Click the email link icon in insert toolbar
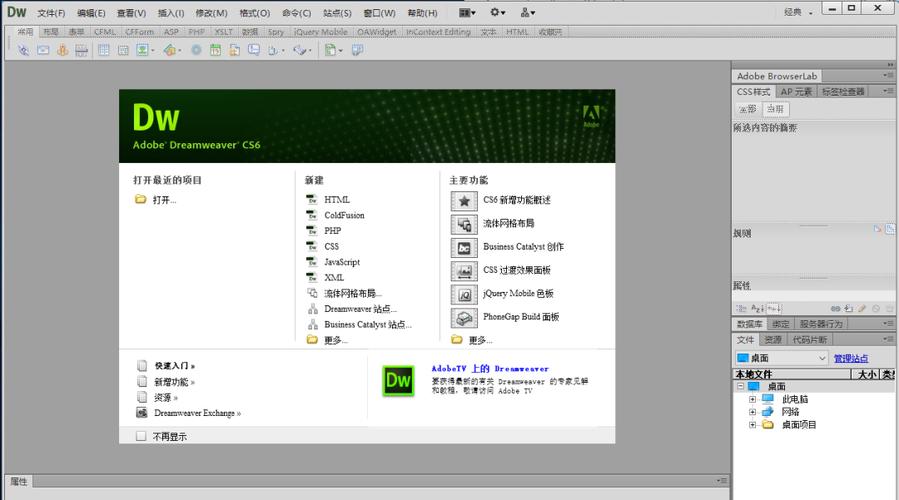The image size is (899, 500). click(44, 50)
